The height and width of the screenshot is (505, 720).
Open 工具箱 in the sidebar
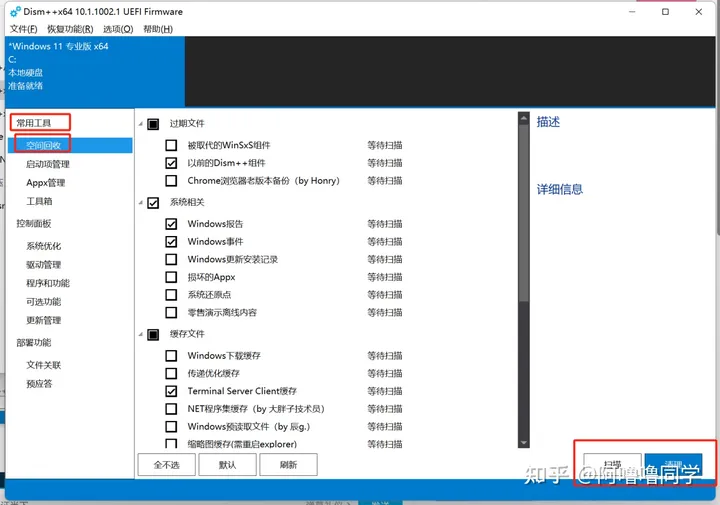click(x=39, y=201)
